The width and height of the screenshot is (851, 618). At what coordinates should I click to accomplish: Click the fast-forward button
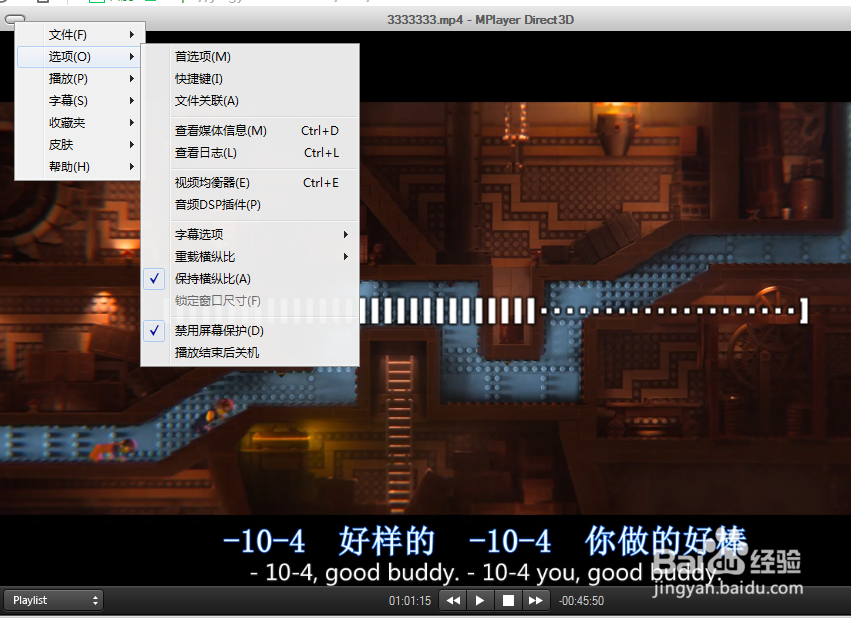(x=536, y=601)
